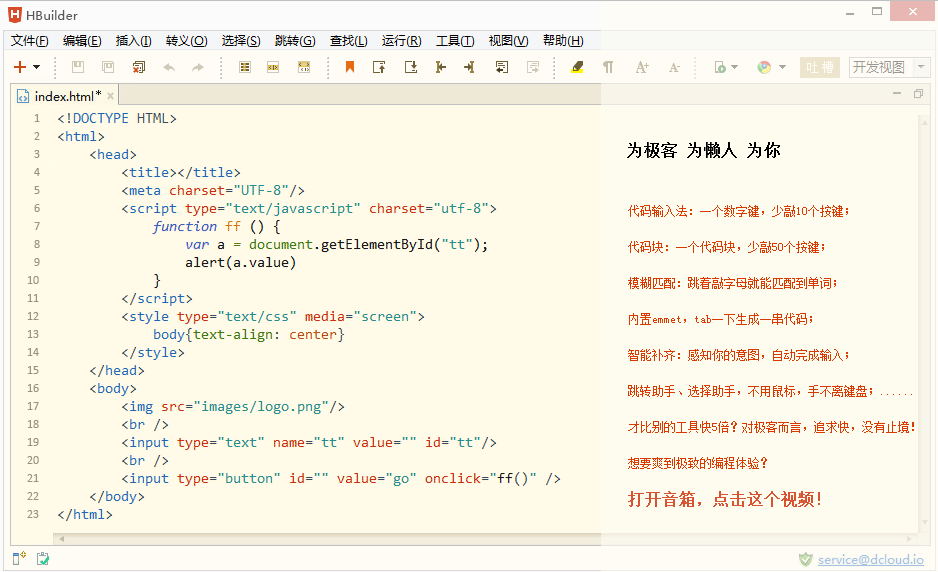This screenshot has height=572, width=938.
Task: Click the img src="images/logo.png" line
Action: (x=233, y=407)
